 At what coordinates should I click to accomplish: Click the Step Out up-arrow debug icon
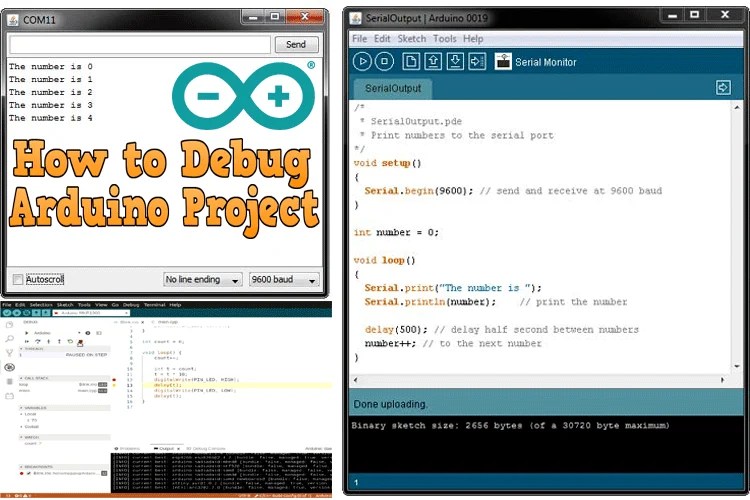[59, 341]
